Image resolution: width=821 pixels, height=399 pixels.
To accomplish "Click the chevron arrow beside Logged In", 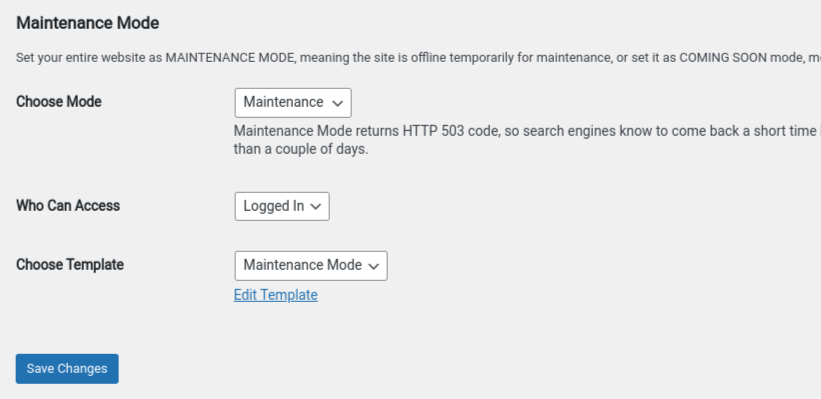I will 315,207.
